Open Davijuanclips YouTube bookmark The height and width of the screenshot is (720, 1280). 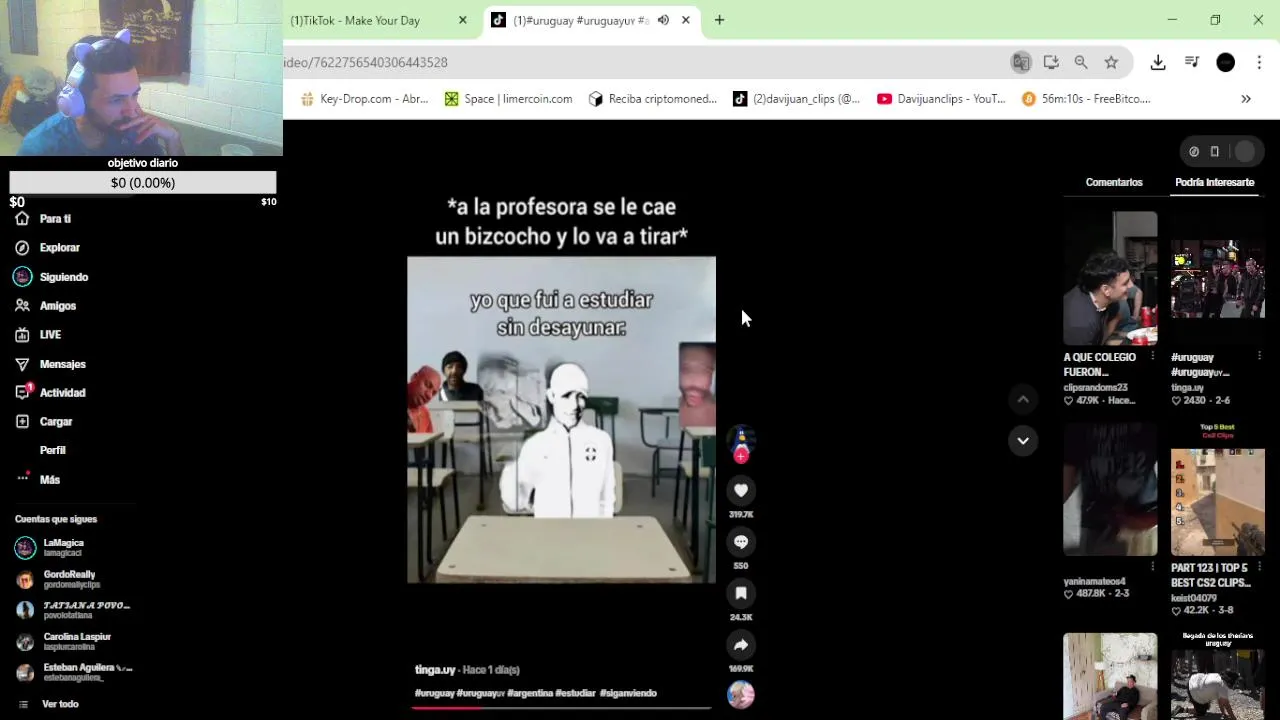pos(941,99)
